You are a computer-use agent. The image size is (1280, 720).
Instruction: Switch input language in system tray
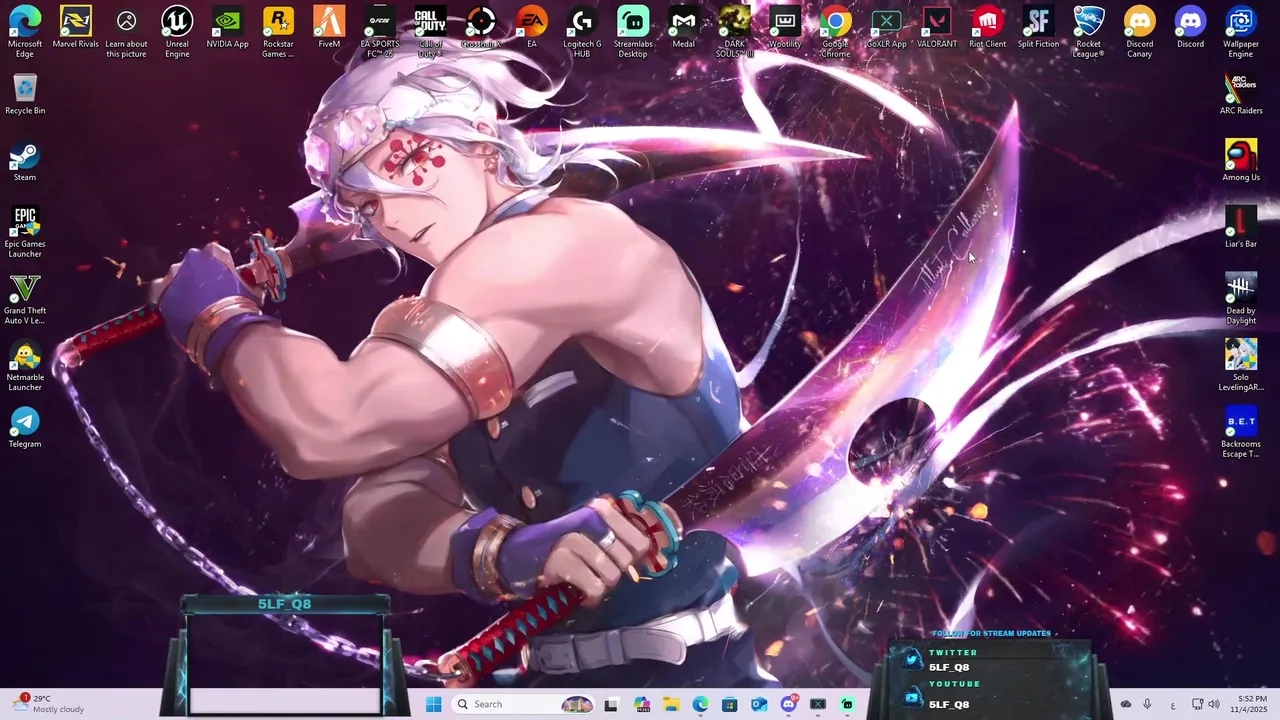(x=1173, y=704)
